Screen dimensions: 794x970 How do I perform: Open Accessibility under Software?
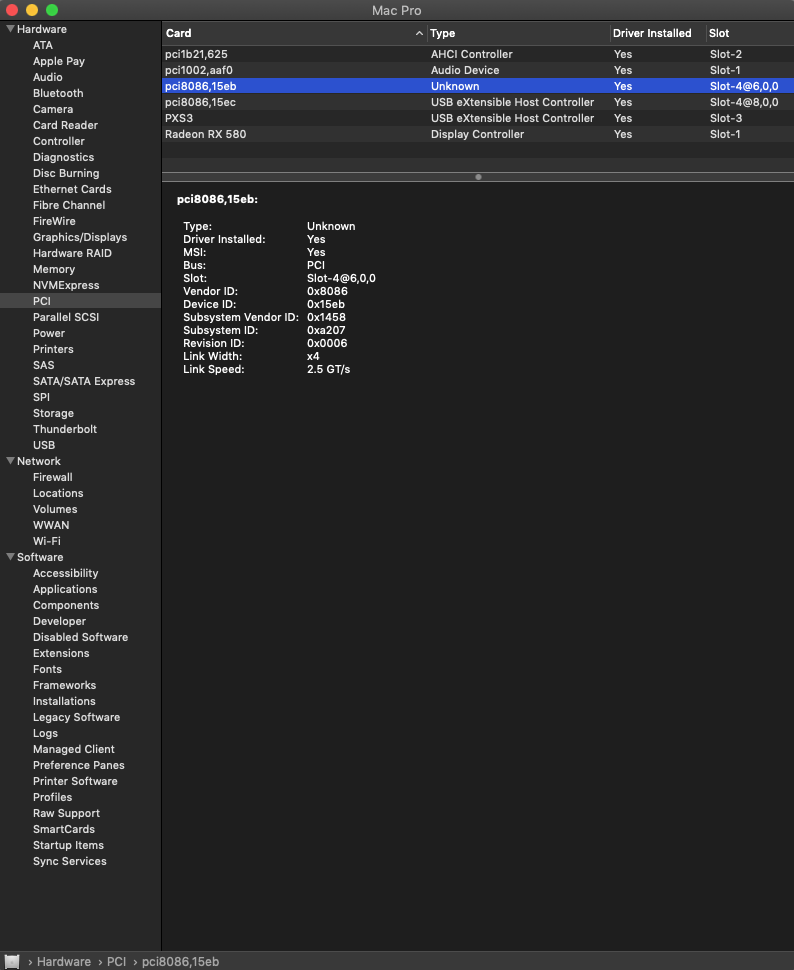(65, 573)
